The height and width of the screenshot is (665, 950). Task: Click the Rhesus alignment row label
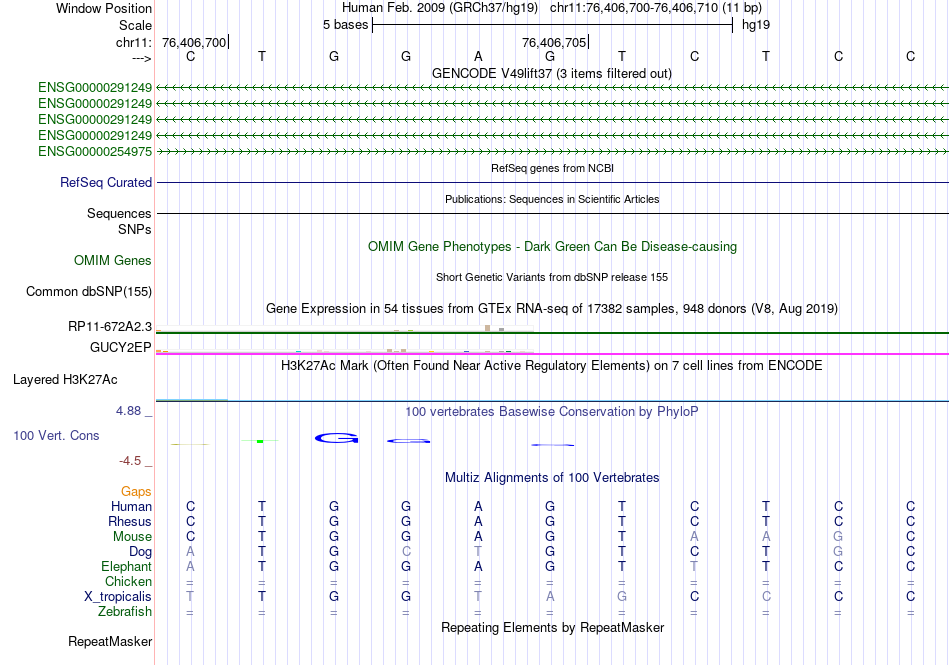click(x=130, y=521)
